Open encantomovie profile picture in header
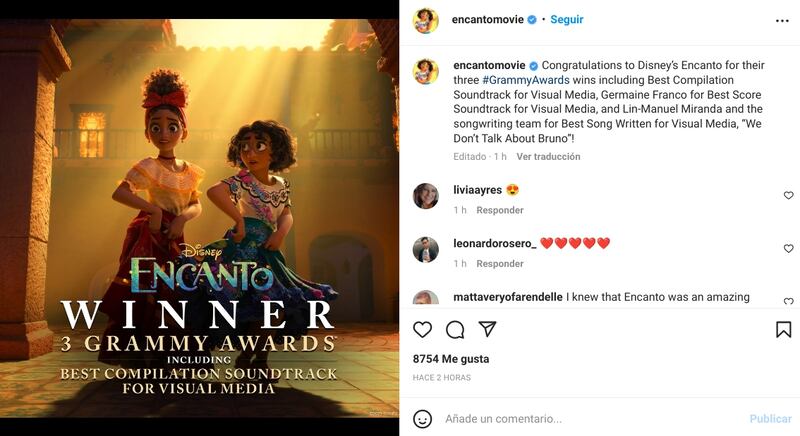The image size is (800, 436). click(426, 20)
